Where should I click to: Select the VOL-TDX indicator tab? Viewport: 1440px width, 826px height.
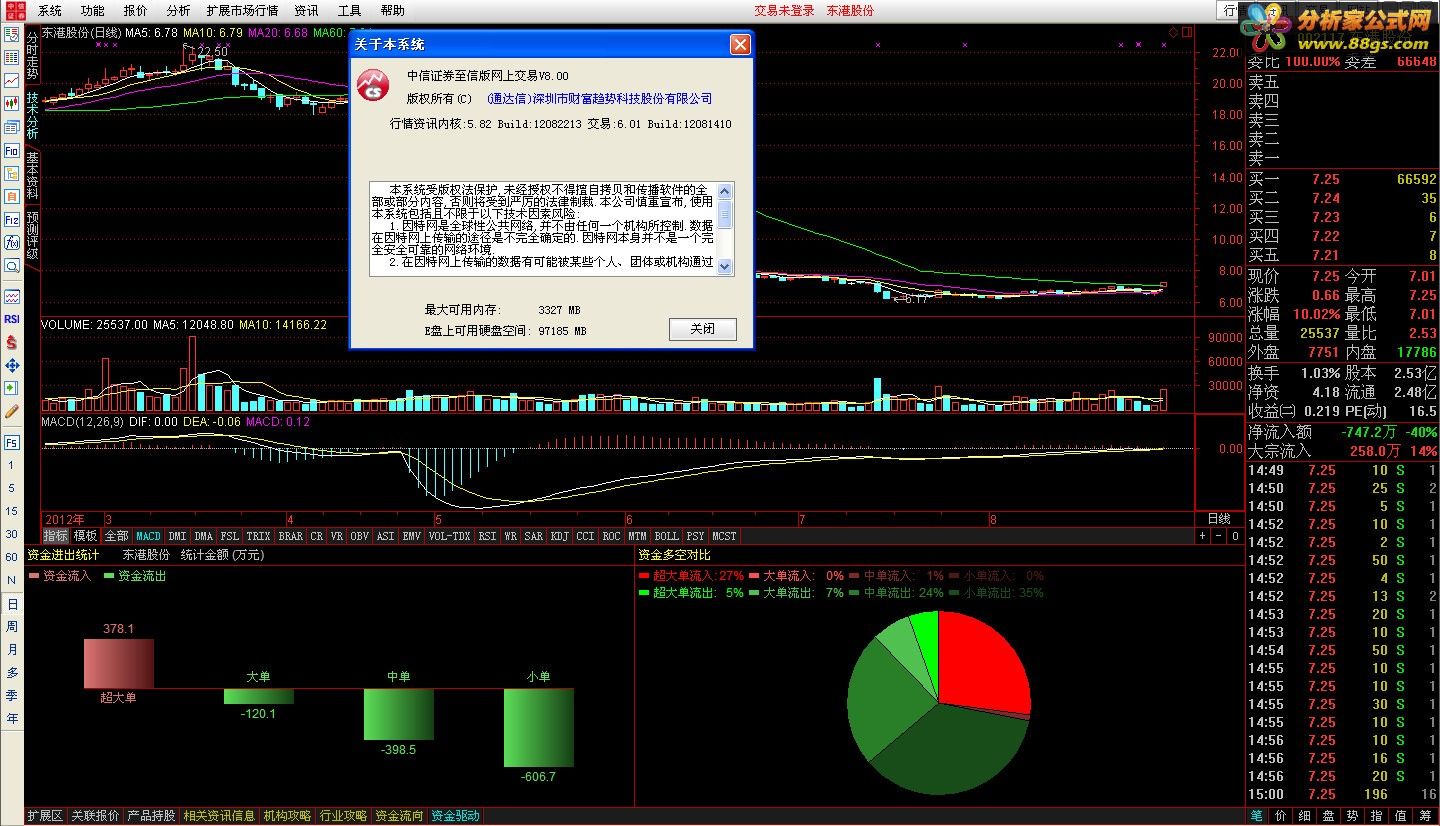point(449,536)
